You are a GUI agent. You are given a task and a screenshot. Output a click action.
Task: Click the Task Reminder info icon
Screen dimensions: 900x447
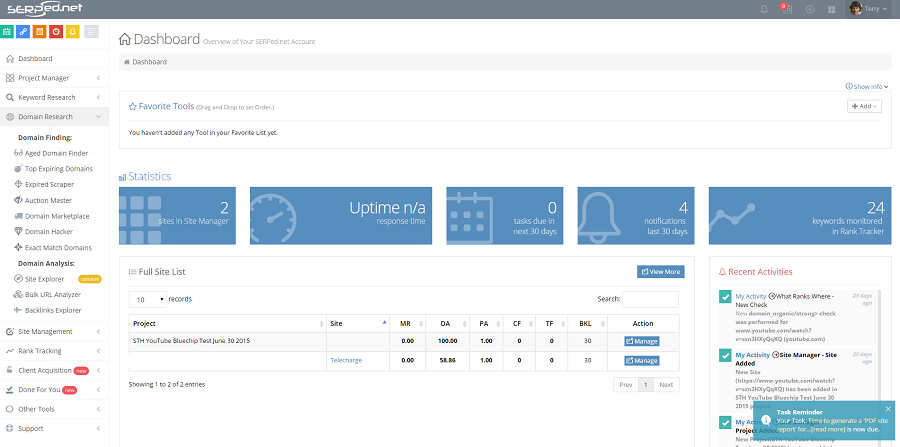(x=765, y=419)
